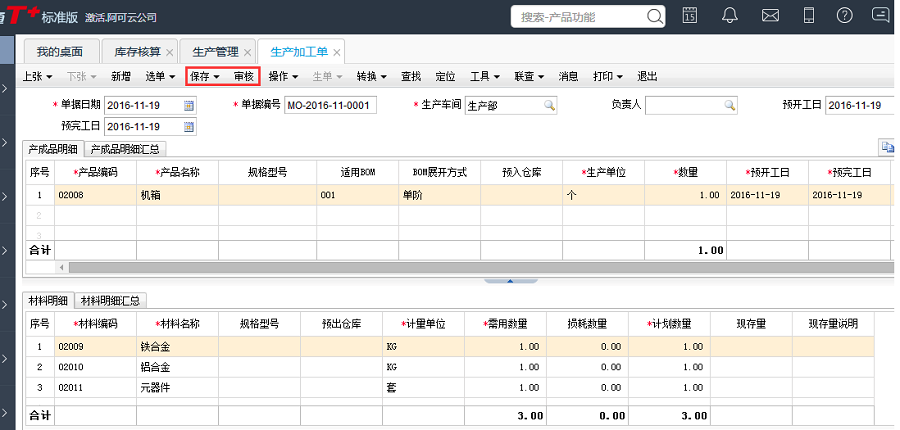Open the help question mark icon
Image resolution: width=900 pixels, height=430 pixels.
tap(845, 15)
